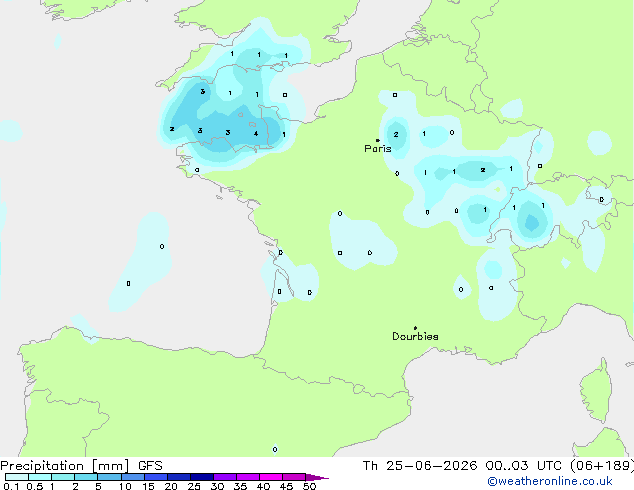Click the '50' legend scale label
Screen dimensions: 634x490
(x=309, y=486)
